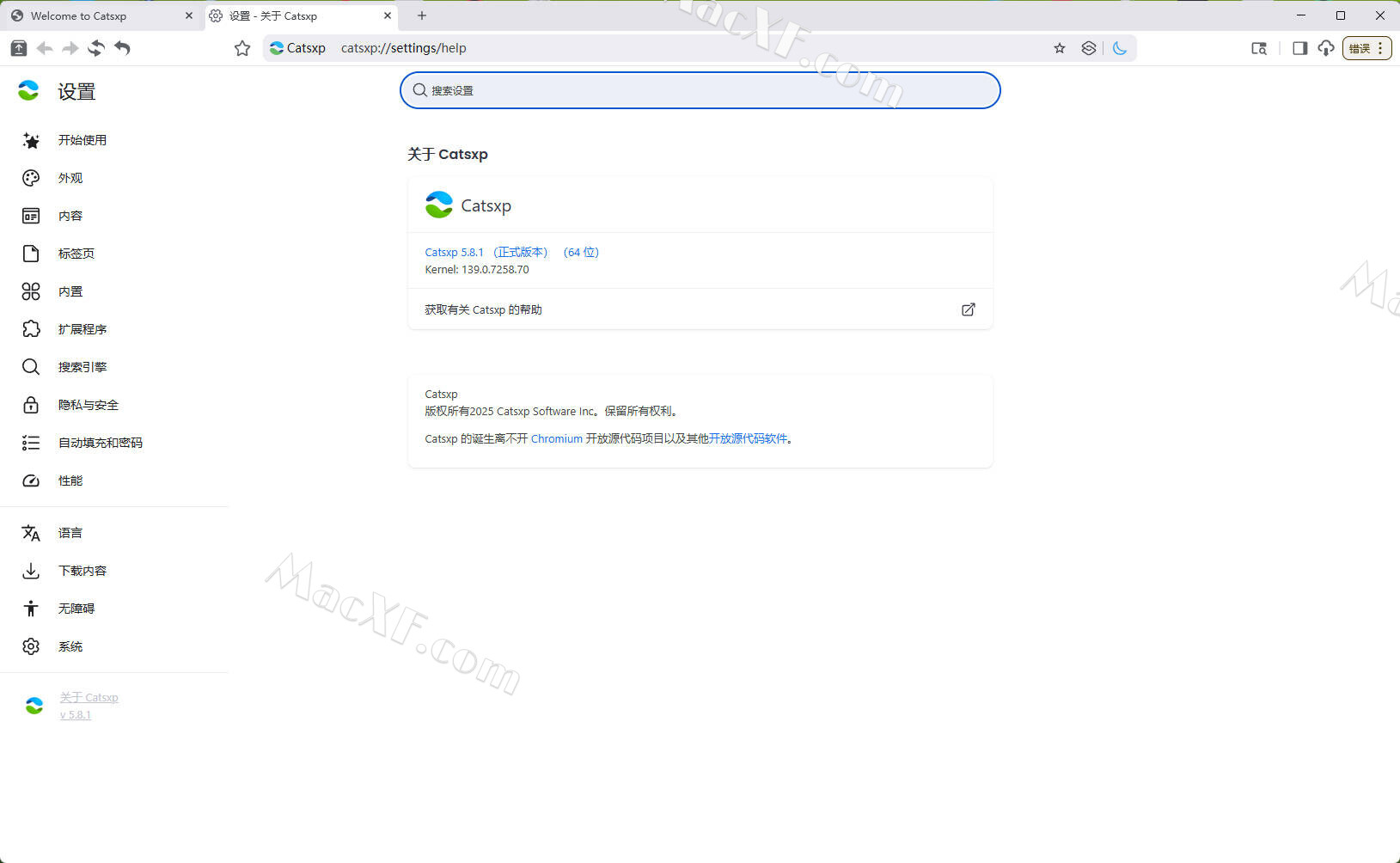Click the Catsxp site info chip

coord(298,48)
